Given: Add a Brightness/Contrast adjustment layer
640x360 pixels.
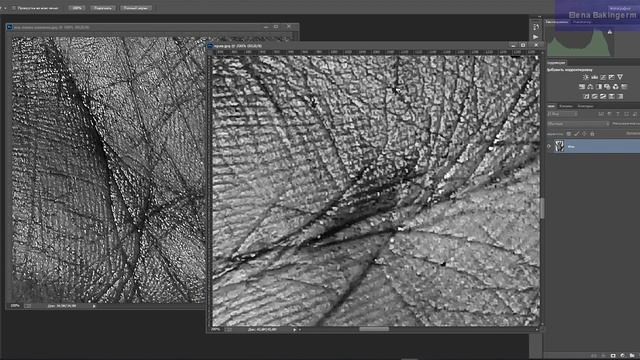Looking at the screenshot, I should (x=586, y=77).
